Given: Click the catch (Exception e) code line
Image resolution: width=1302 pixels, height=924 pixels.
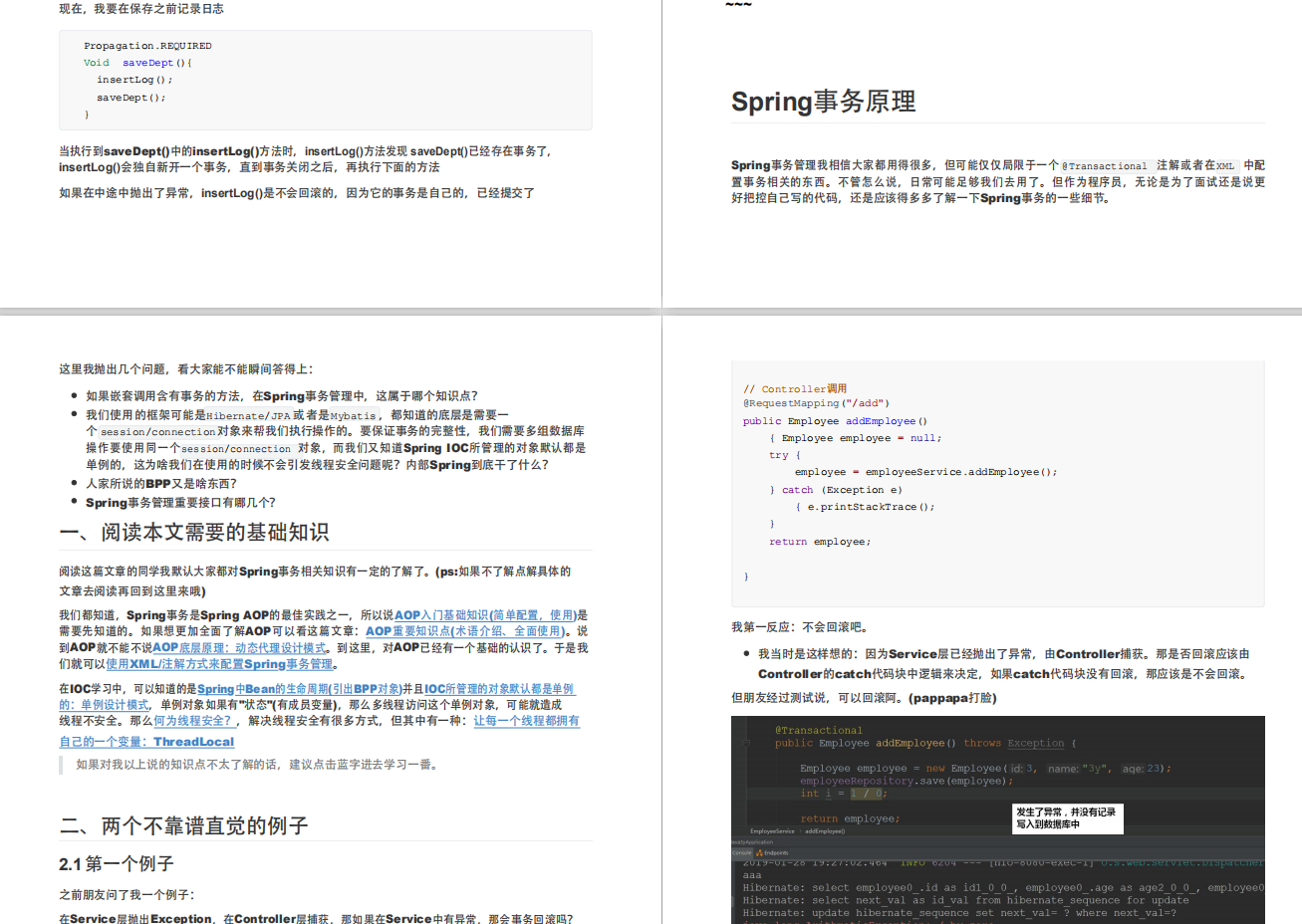Looking at the screenshot, I should pos(836,490).
